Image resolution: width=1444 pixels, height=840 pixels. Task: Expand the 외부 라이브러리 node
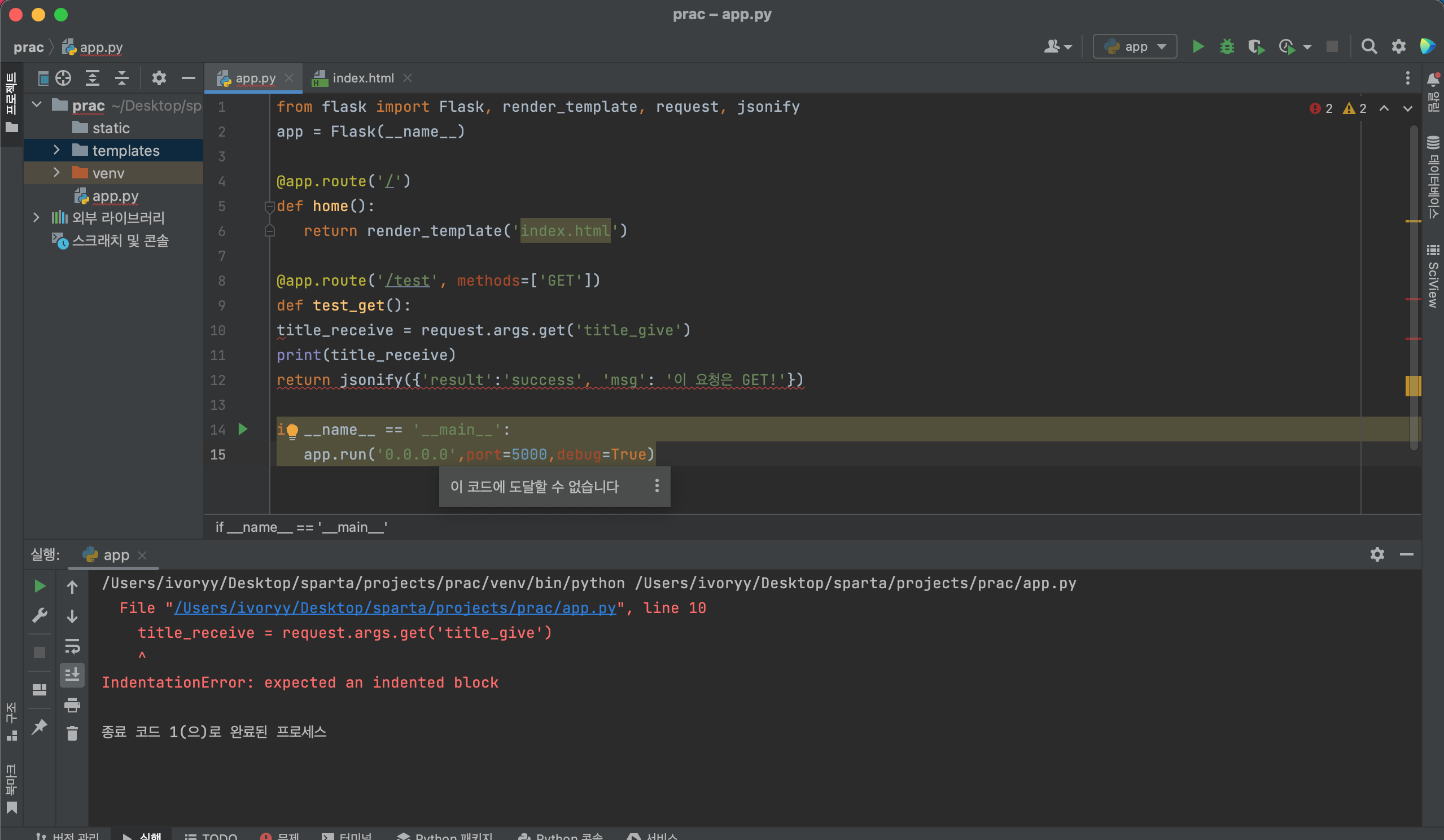click(x=36, y=217)
